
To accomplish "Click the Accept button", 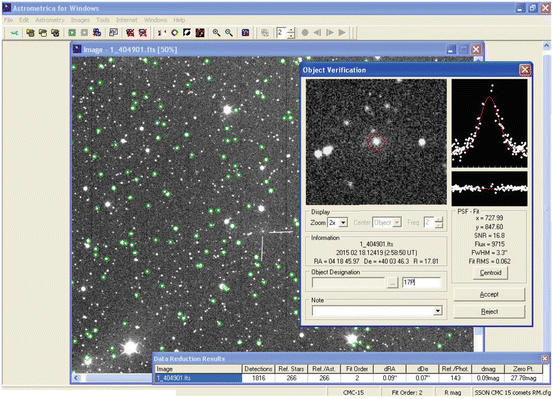I will pos(489,294).
